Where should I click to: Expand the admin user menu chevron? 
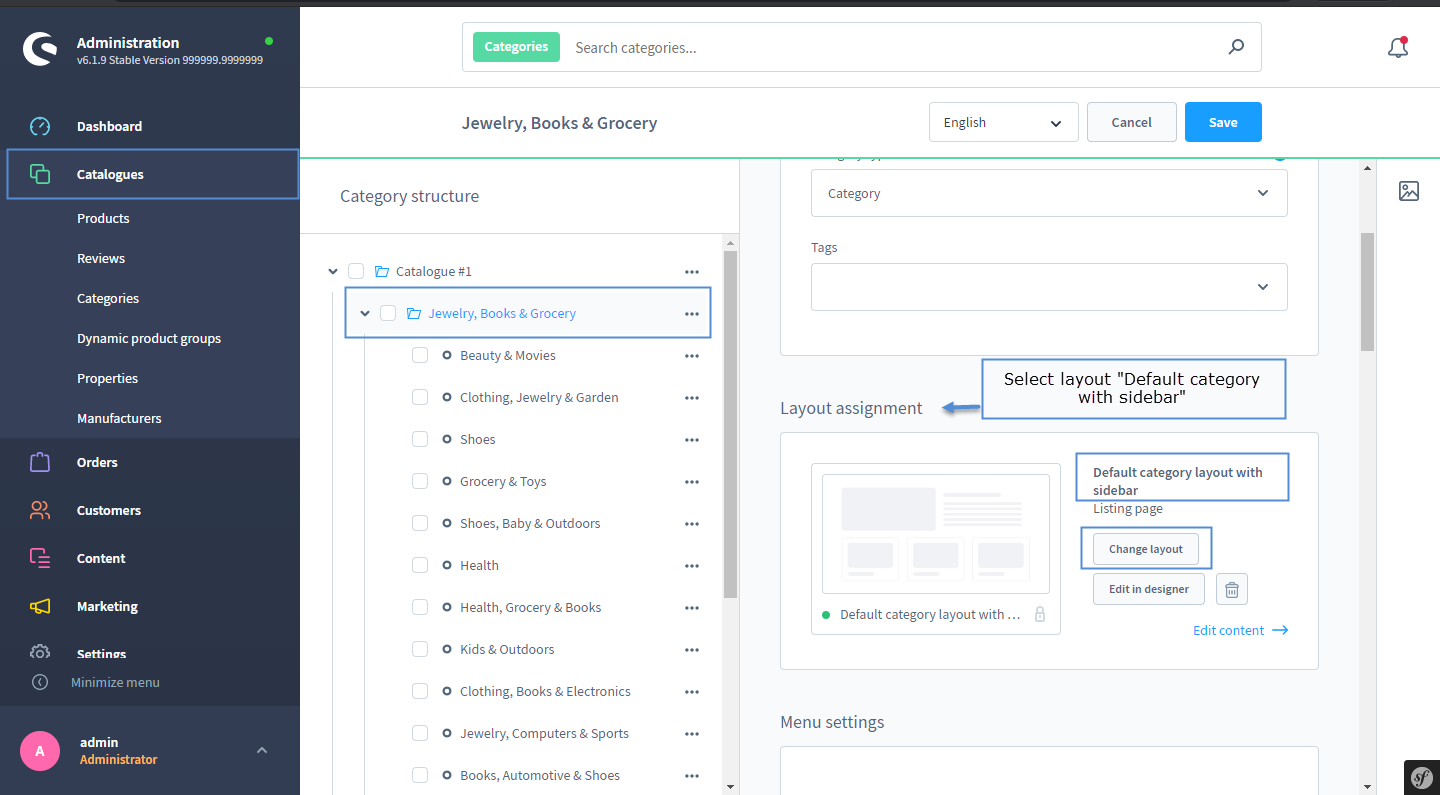coord(262,750)
